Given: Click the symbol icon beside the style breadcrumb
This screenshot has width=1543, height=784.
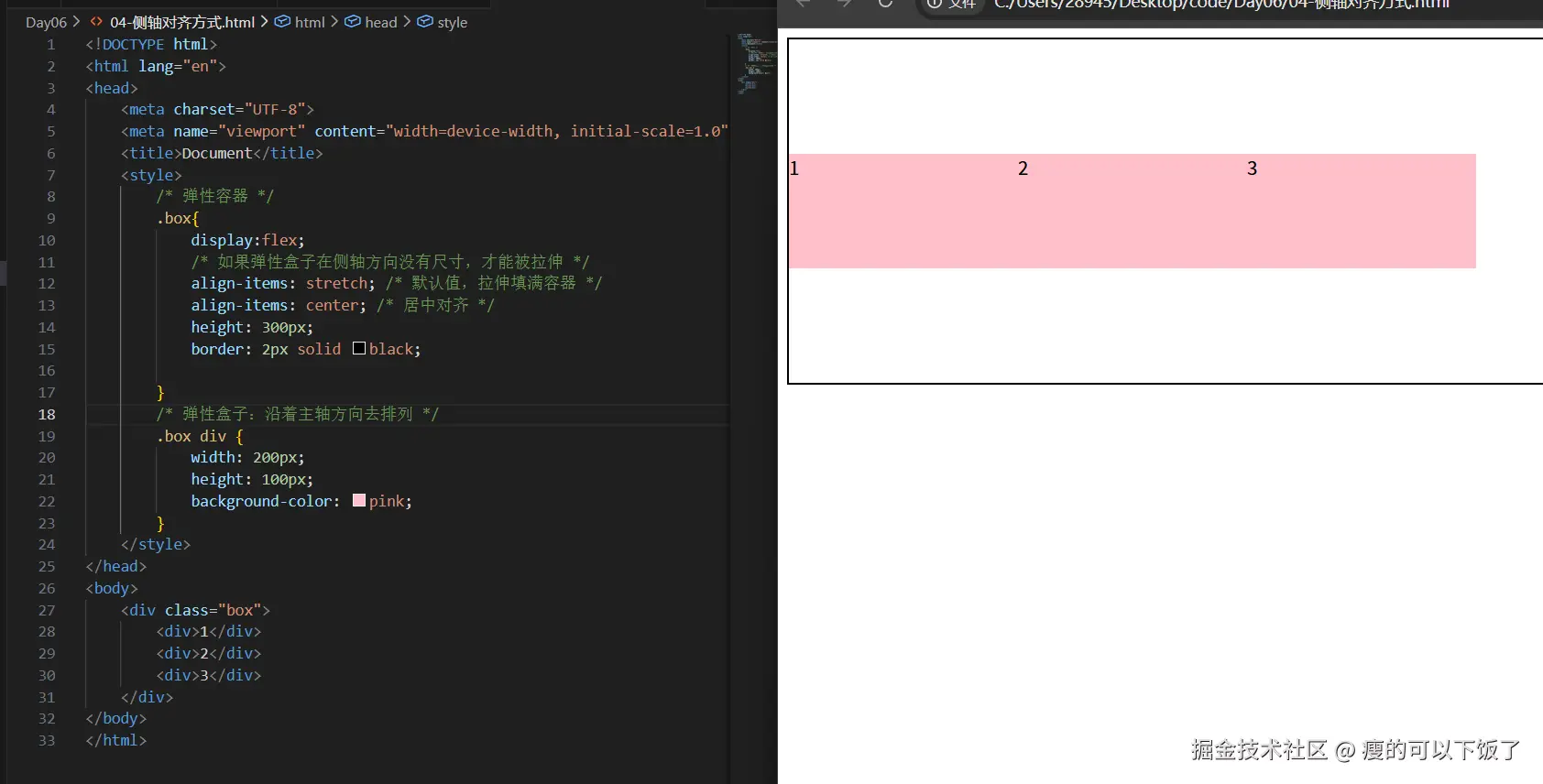Looking at the screenshot, I should 425,21.
